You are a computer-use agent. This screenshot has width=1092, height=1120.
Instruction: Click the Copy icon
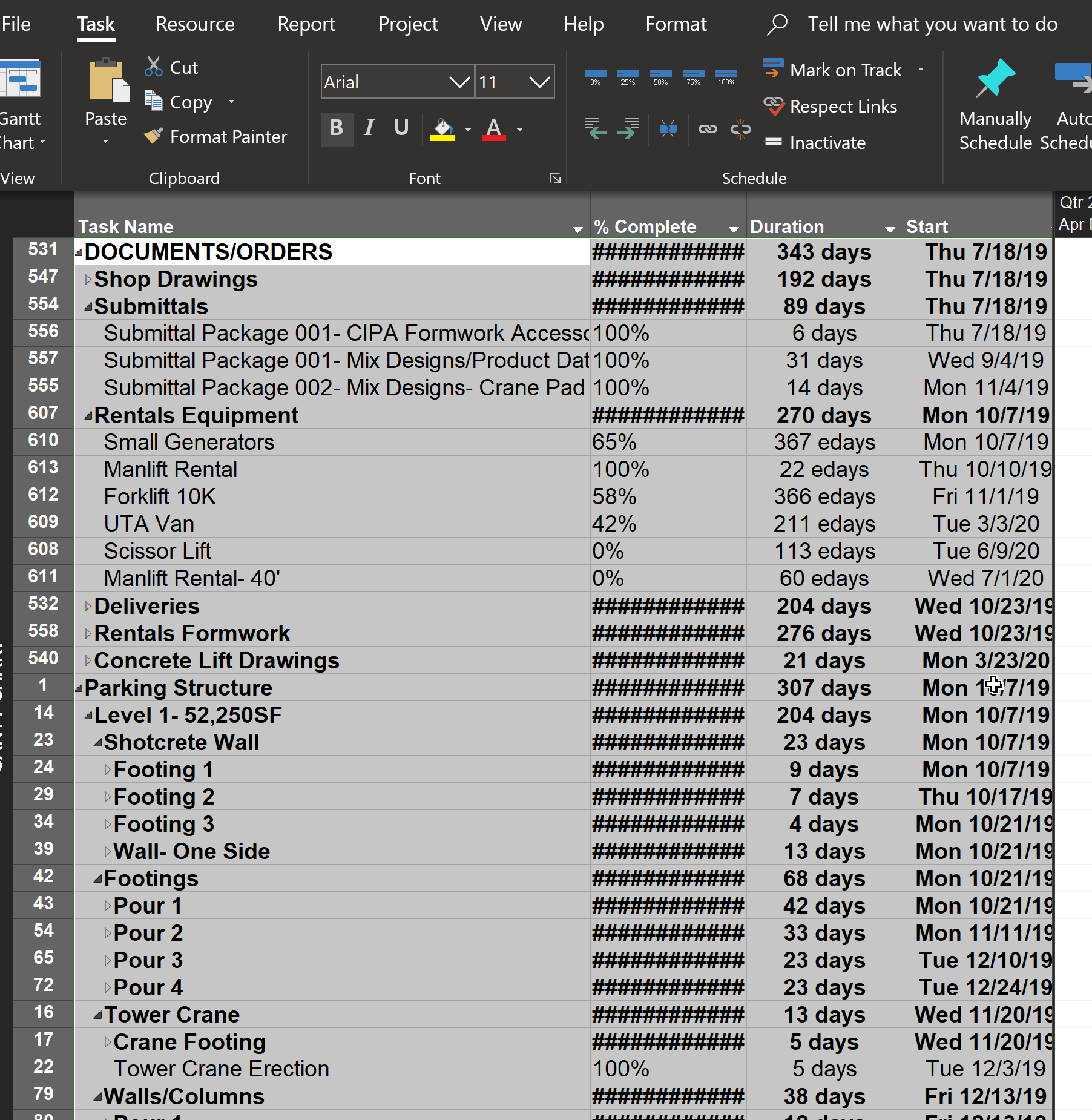coord(154,101)
